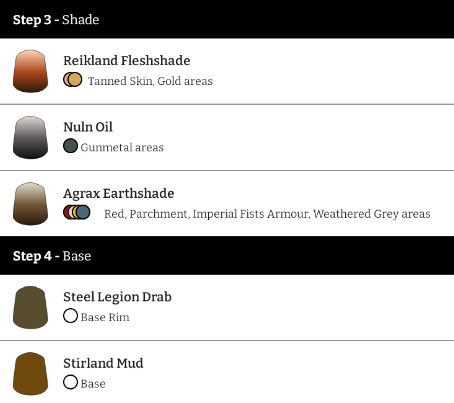Open the Nuln Oil paint name

coord(88,127)
